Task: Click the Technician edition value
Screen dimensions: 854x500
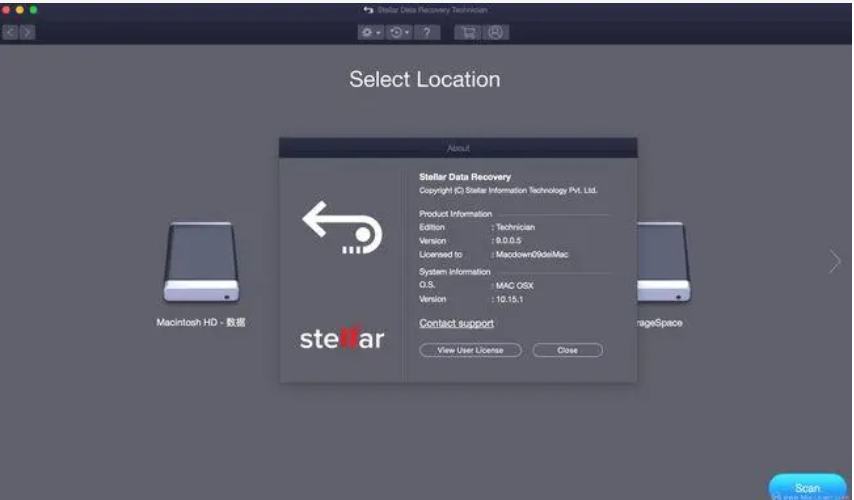Action: (515, 227)
